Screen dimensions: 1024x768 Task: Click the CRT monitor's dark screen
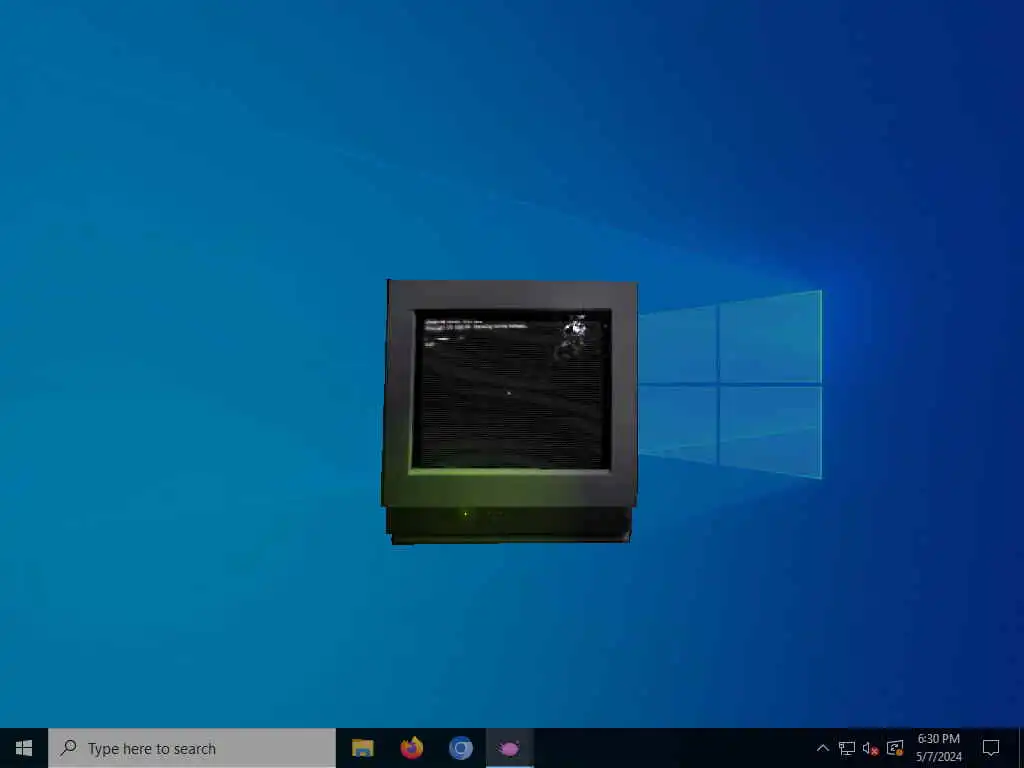pyautogui.click(x=512, y=389)
